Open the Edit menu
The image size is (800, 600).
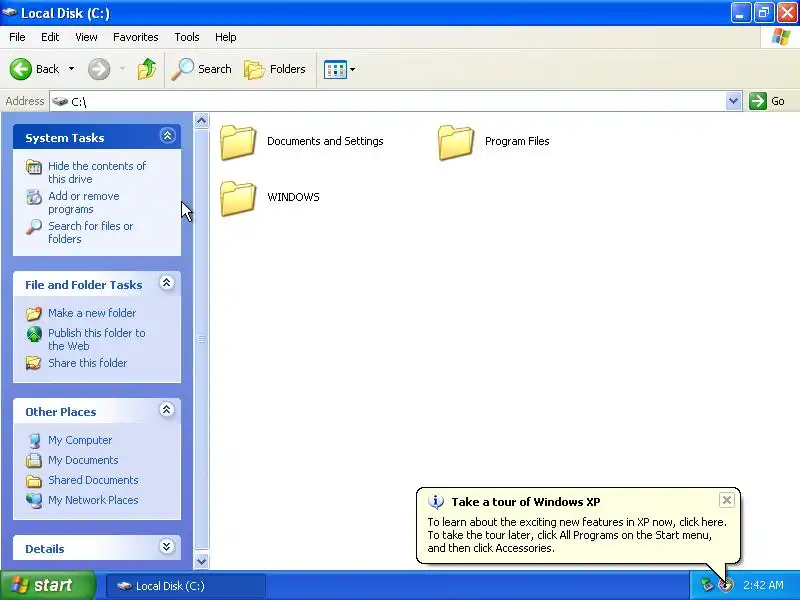[x=50, y=37]
